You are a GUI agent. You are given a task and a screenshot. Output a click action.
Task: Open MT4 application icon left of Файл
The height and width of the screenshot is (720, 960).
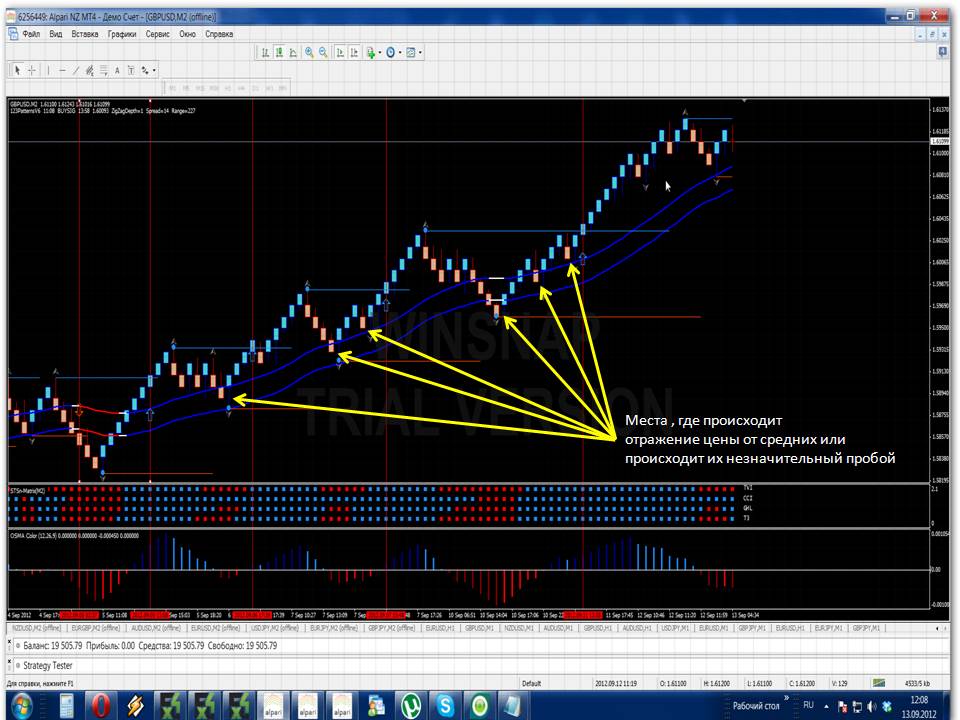pyautogui.click(x=13, y=34)
